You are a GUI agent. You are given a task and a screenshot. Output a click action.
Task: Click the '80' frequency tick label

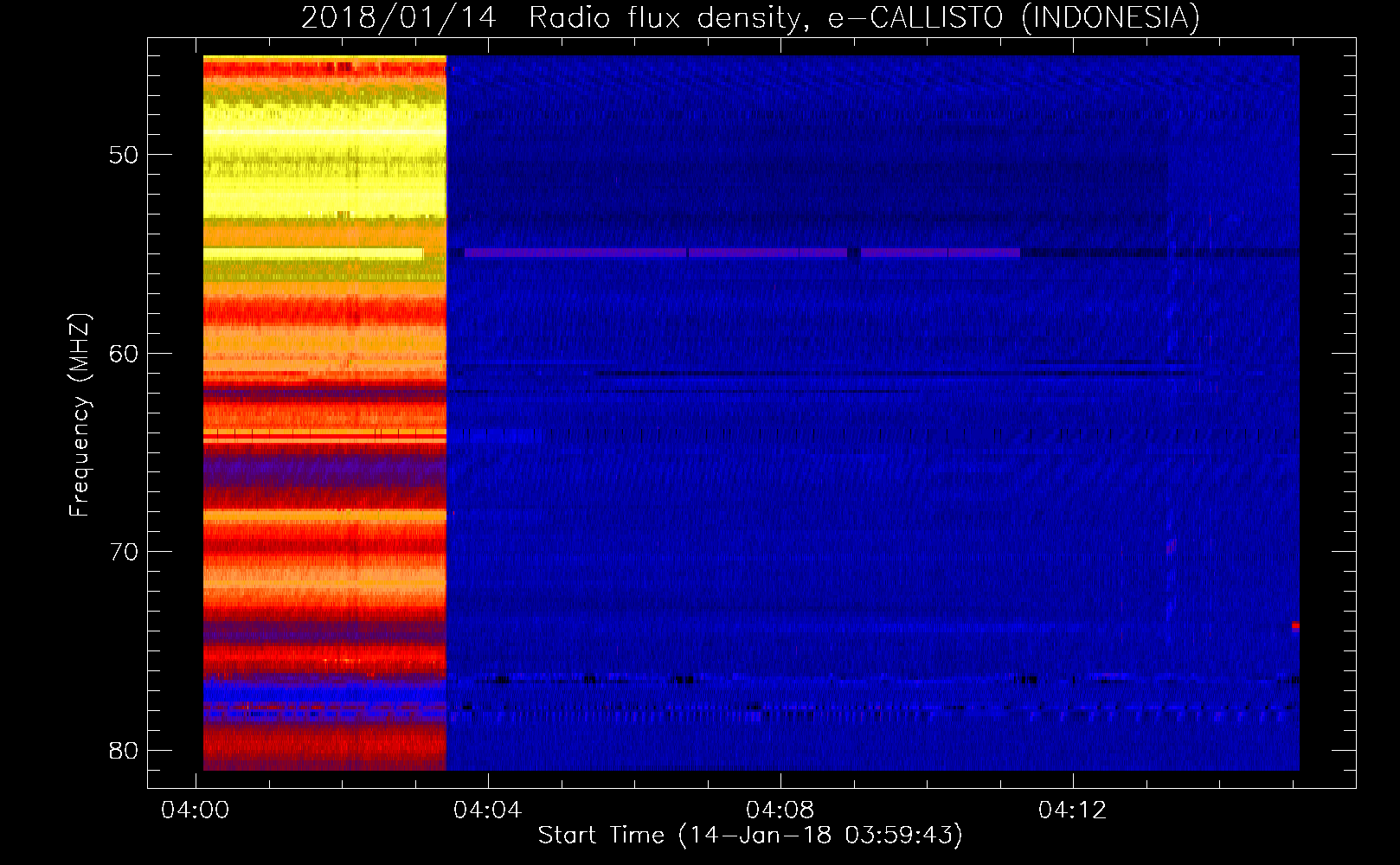(124, 750)
